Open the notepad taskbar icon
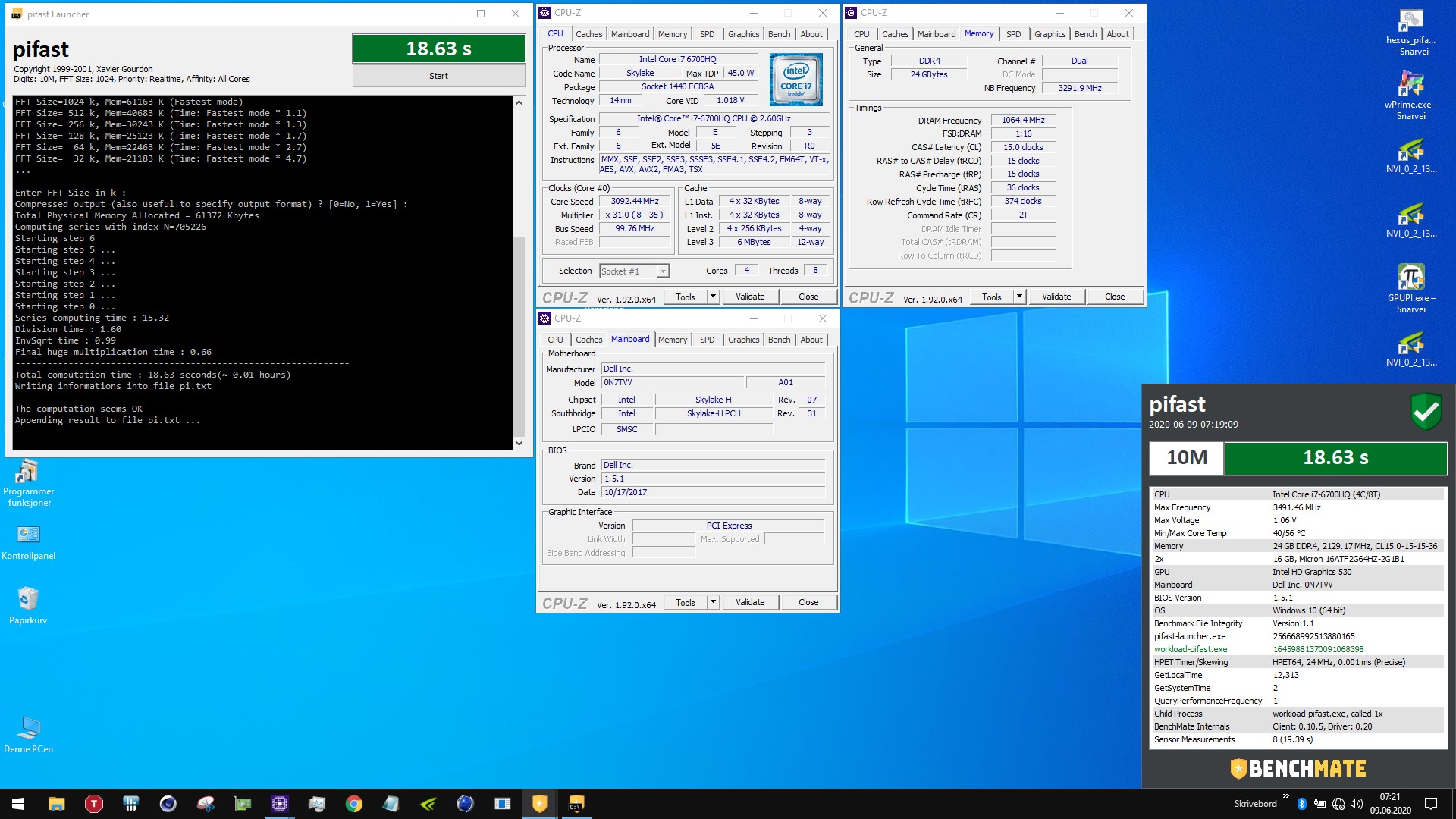The image size is (1456, 819). coord(391,804)
